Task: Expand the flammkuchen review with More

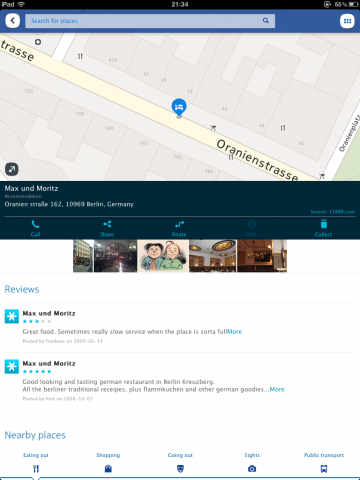Action: (x=277, y=389)
